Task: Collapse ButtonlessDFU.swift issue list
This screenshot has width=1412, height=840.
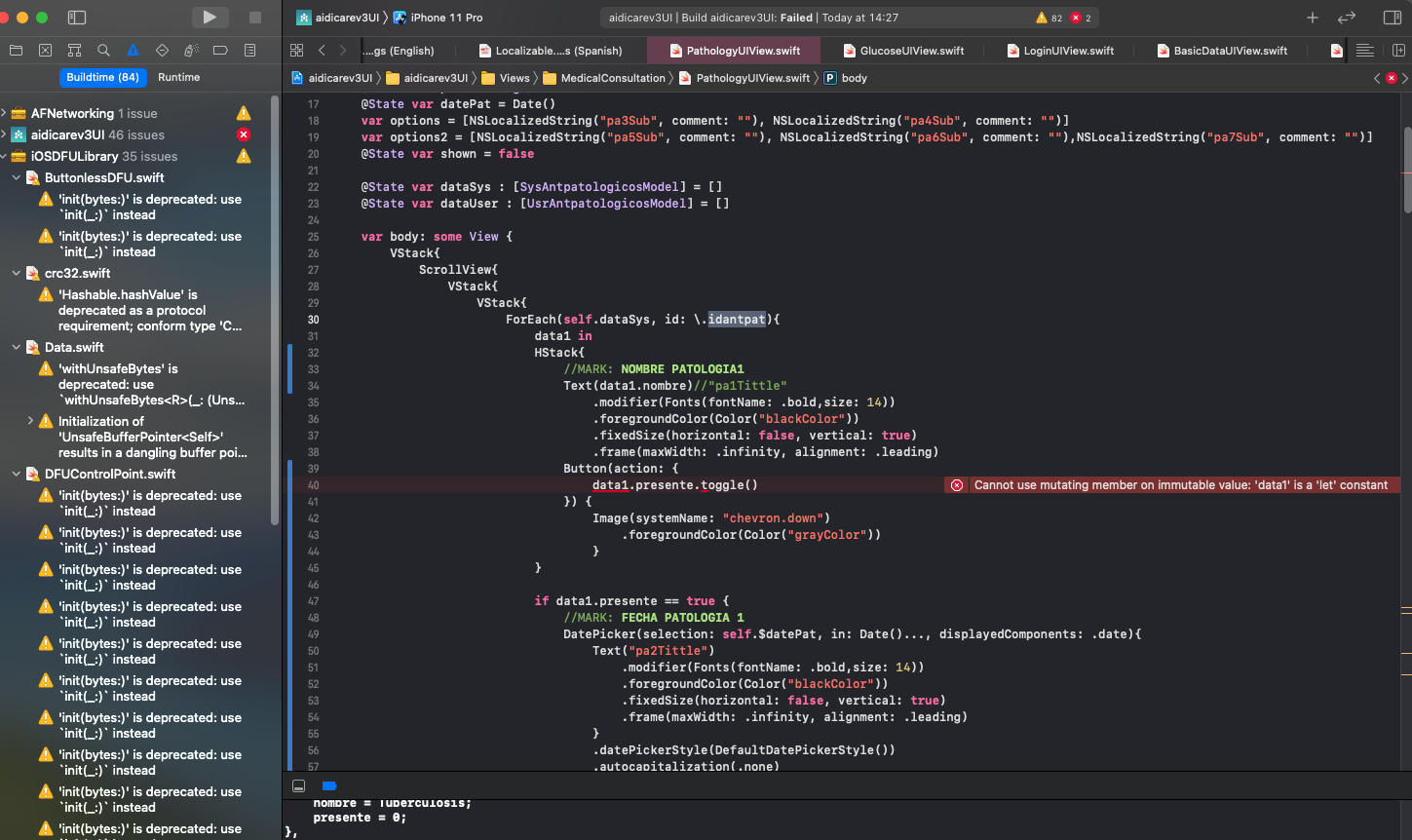Action: [x=16, y=177]
